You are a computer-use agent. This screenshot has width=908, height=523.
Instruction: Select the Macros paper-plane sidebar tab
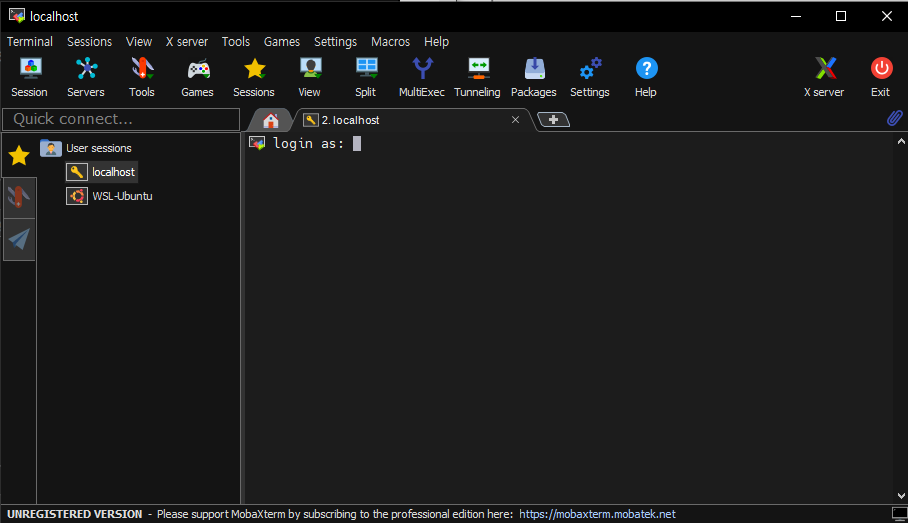(19, 239)
